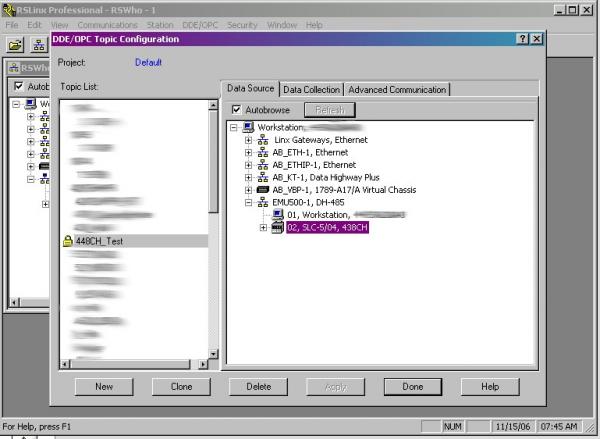Click workstation icon in background RSWho tree

(31, 104)
